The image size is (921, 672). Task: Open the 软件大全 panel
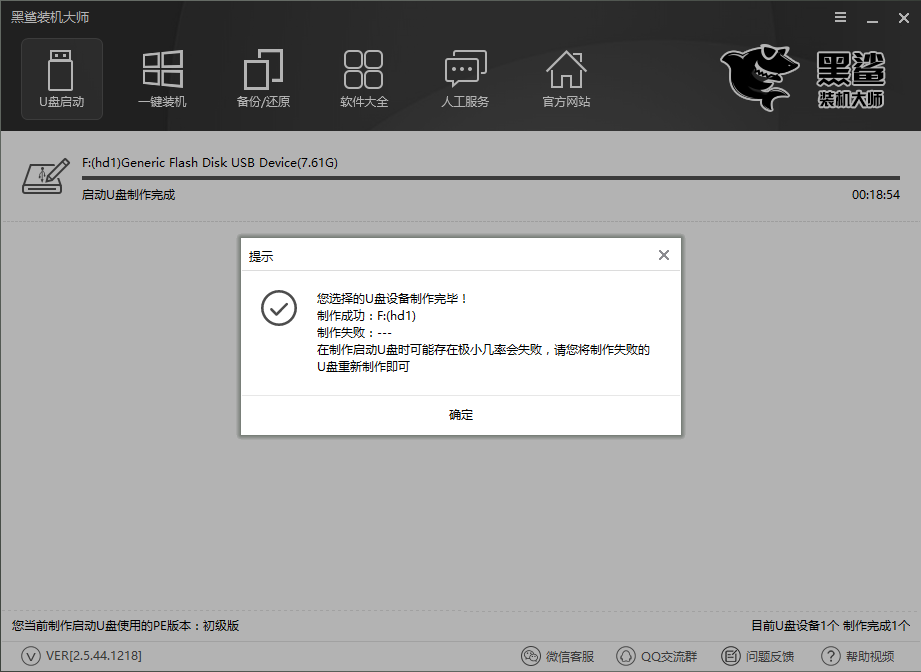[x=364, y=78]
